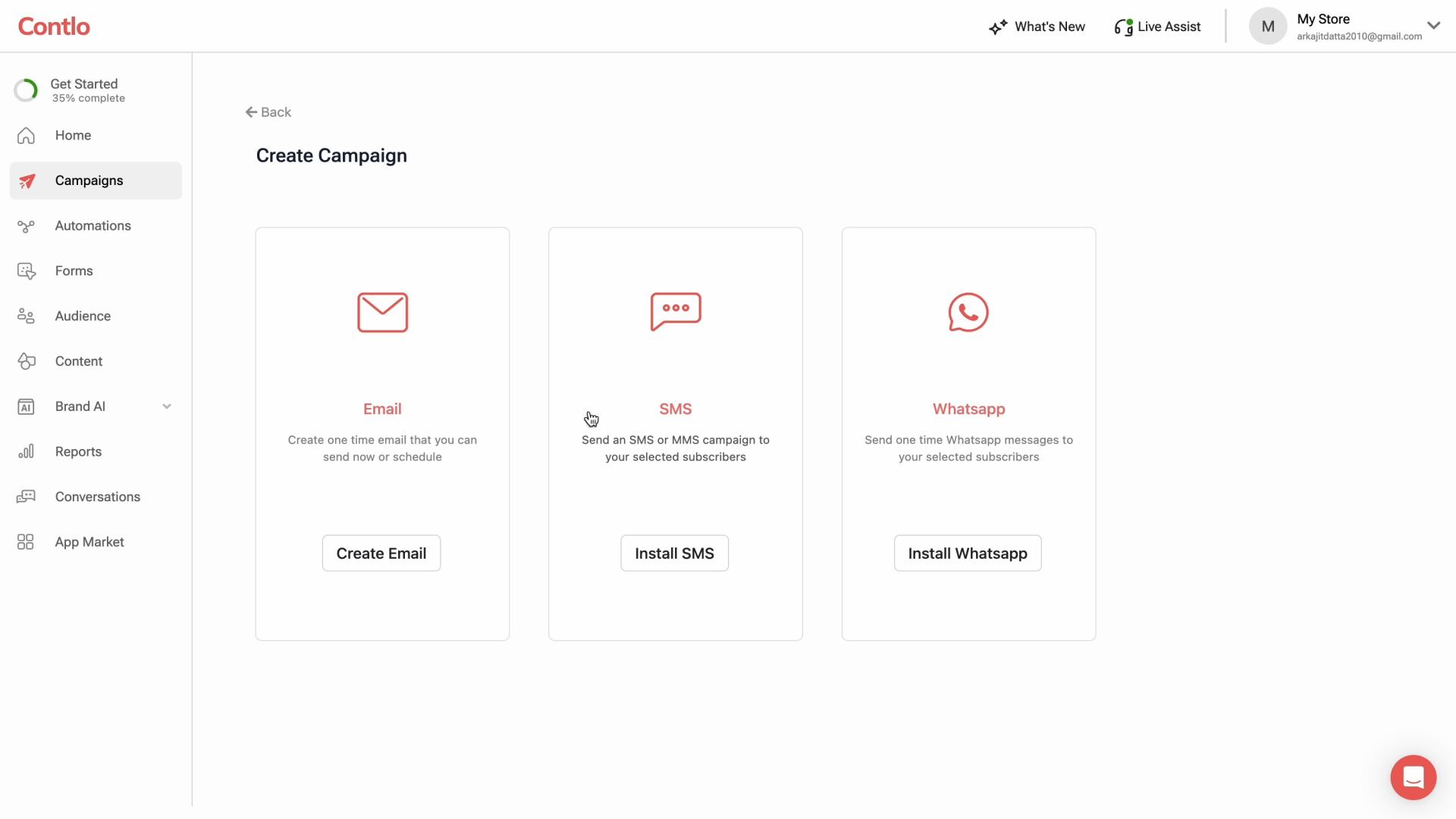
Task: Click the Conversations chat icon
Action: click(x=26, y=497)
